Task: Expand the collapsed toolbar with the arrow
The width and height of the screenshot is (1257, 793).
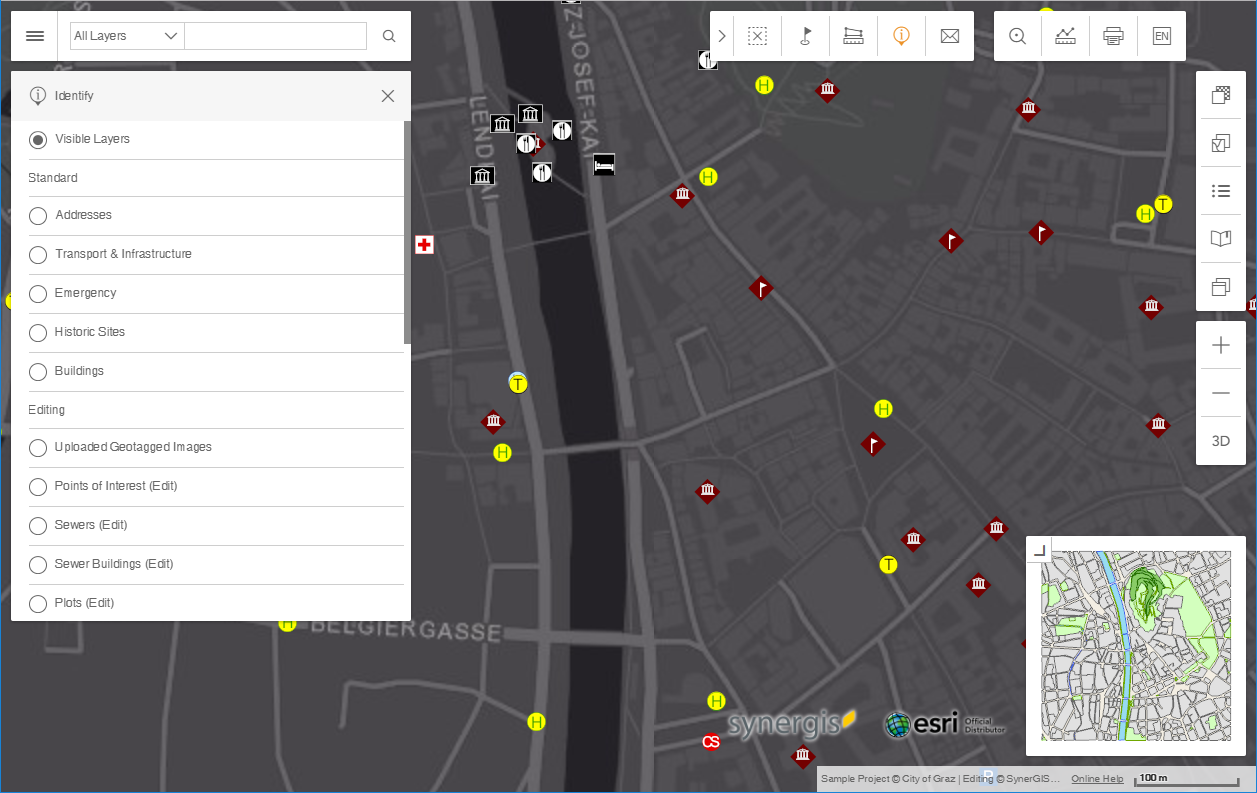Action: pos(721,35)
